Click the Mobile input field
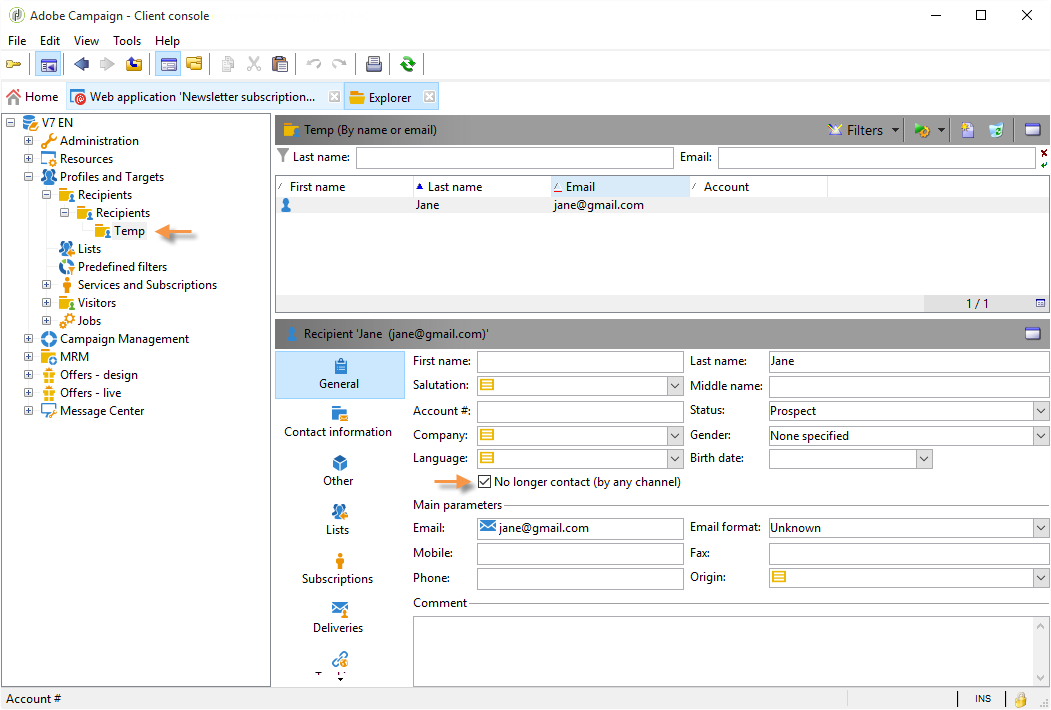Screen dimensions: 1051x710 (x=580, y=554)
